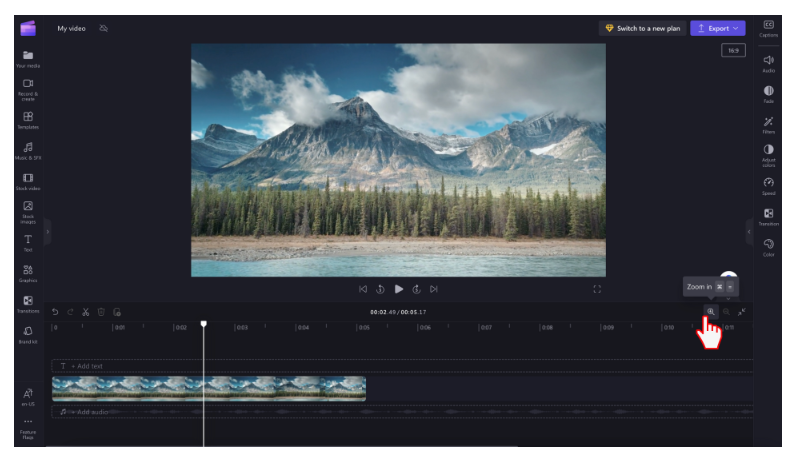Viewport: 802px width, 463px height.
Task: Click the Clipchamp logo home icon
Action: 28,28
